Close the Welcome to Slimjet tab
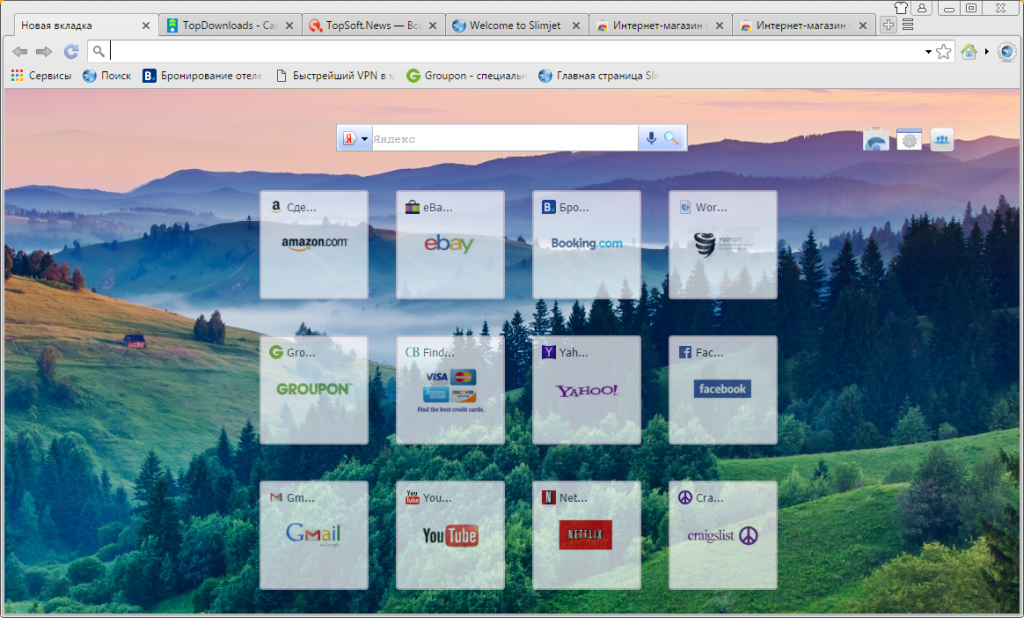1024x618 pixels. pyautogui.click(x=576, y=25)
